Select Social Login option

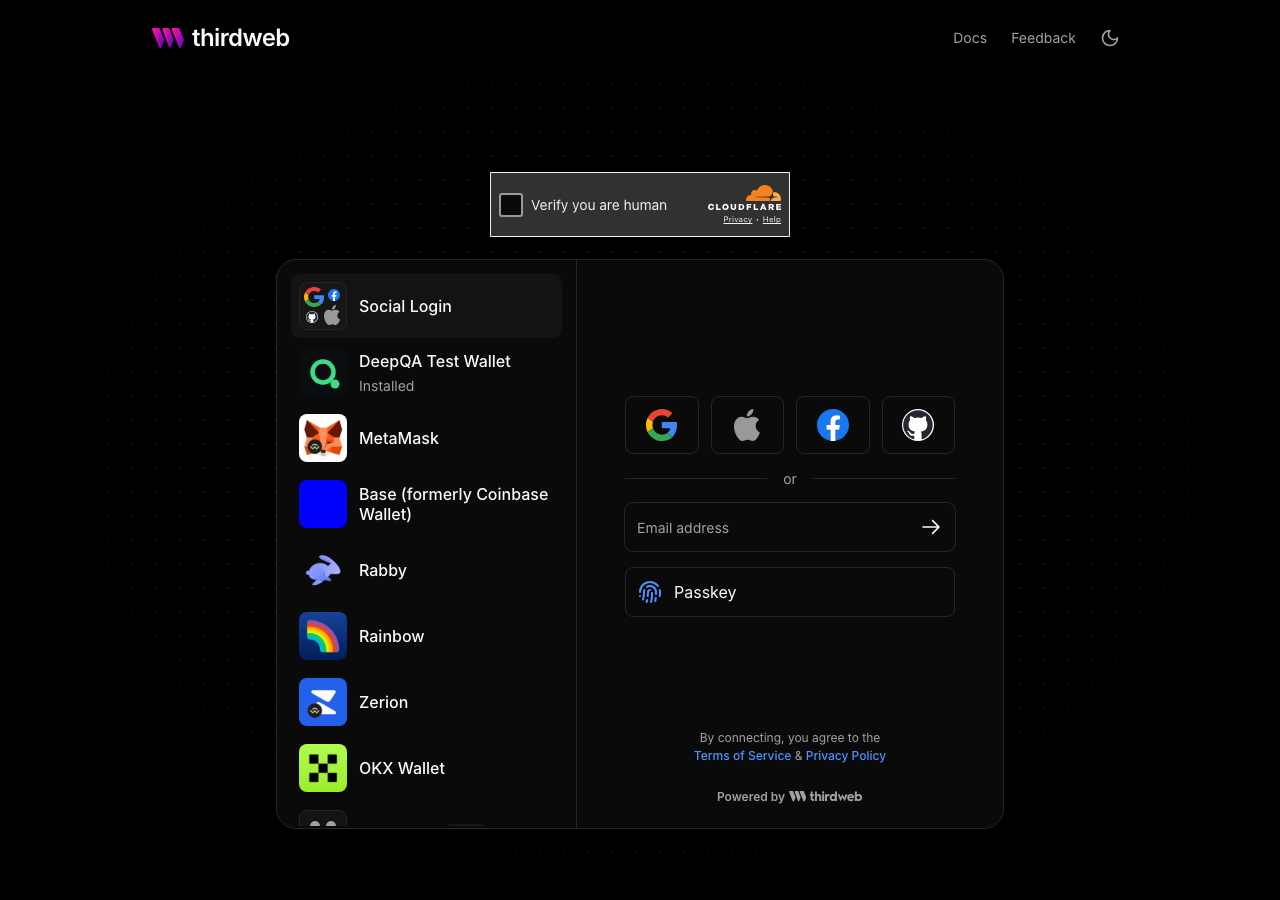(x=426, y=306)
